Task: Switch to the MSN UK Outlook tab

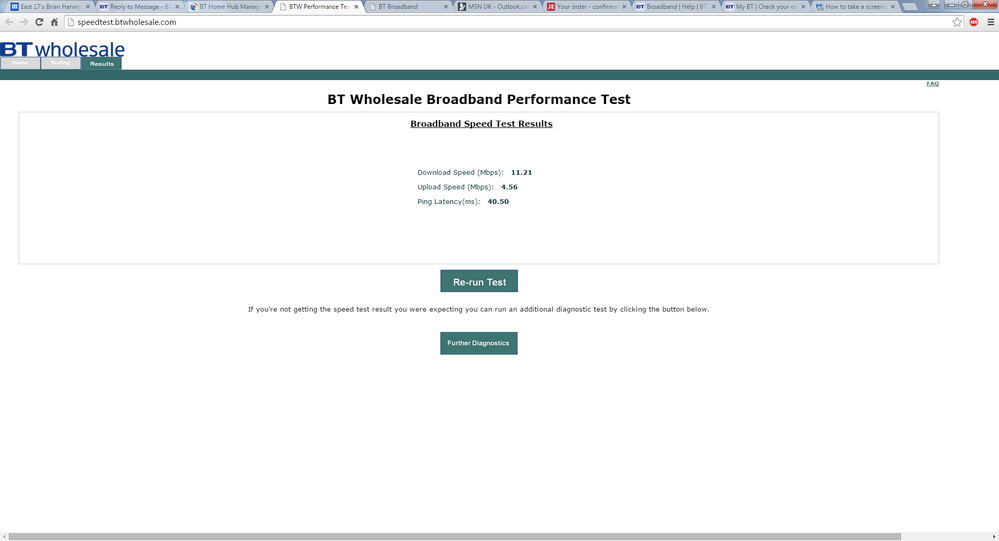Action: pos(498,6)
